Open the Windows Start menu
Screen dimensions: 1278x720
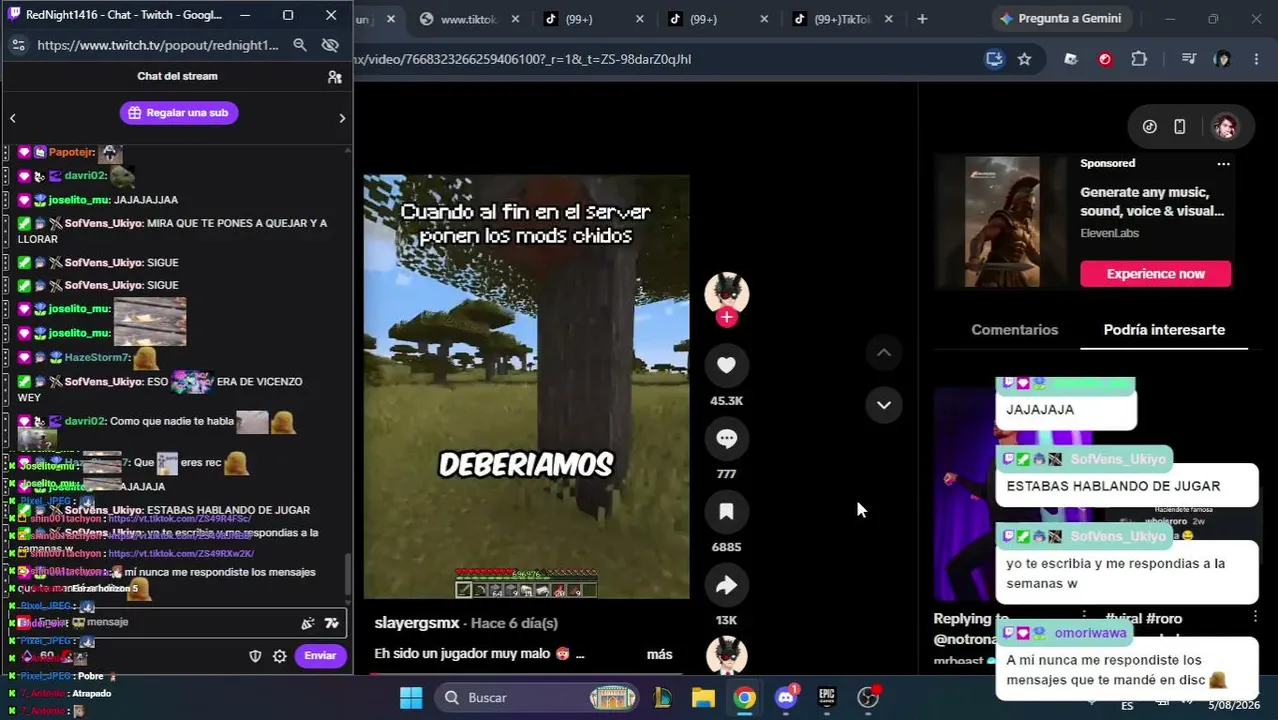(x=411, y=697)
